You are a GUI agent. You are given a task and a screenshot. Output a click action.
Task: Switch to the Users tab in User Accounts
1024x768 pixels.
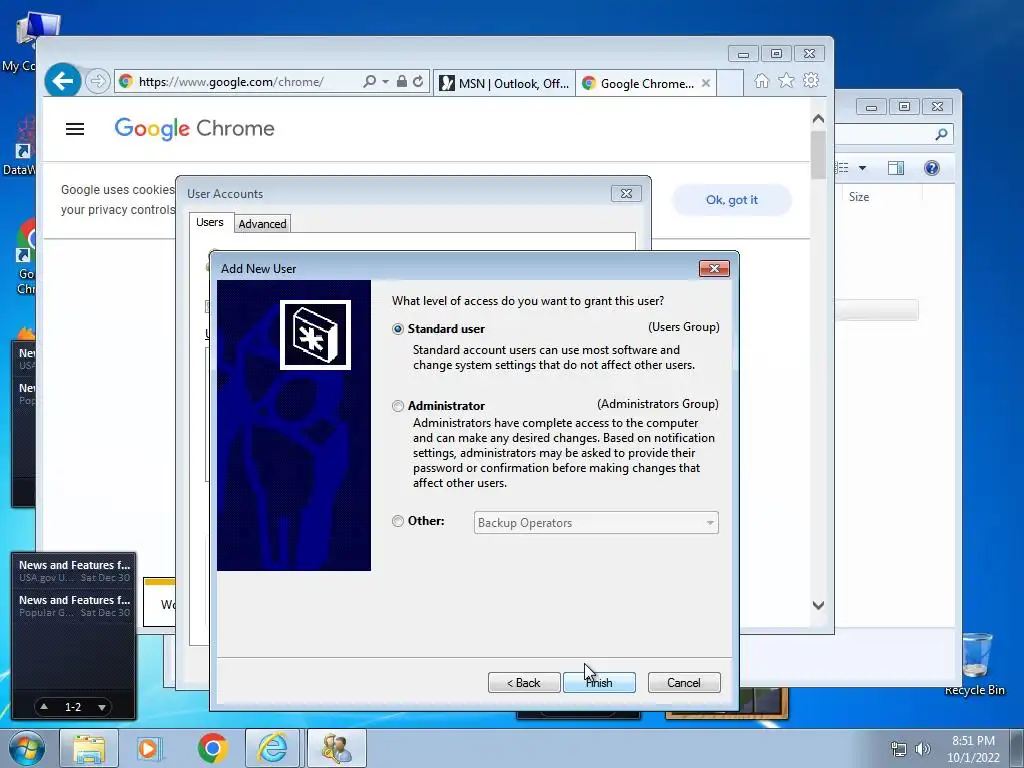coord(210,222)
